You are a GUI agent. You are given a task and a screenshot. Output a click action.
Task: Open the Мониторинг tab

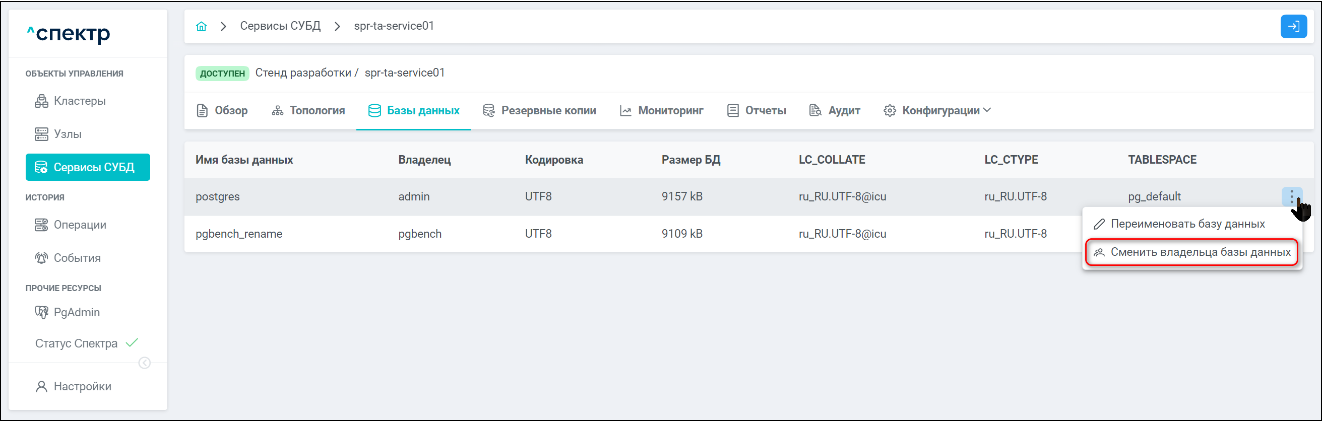661,111
